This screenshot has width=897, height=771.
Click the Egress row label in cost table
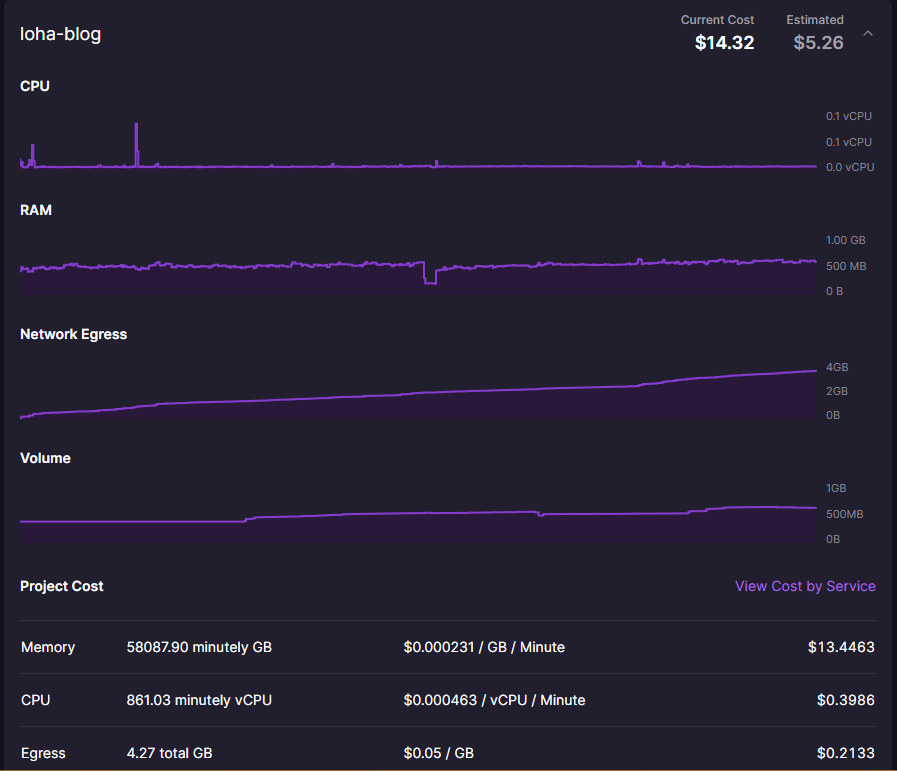43,753
